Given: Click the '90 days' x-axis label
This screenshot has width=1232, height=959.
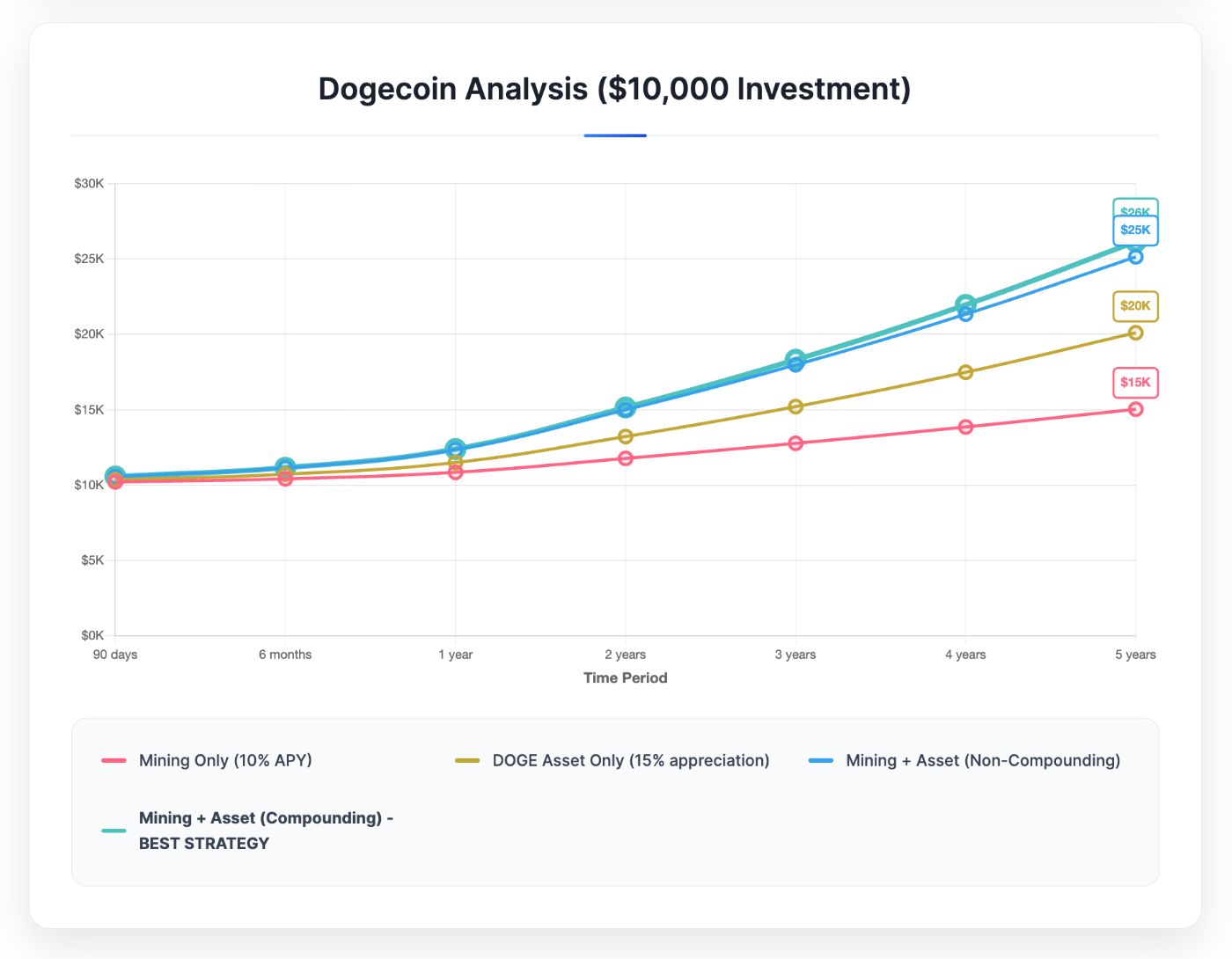Looking at the screenshot, I should (115, 655).
